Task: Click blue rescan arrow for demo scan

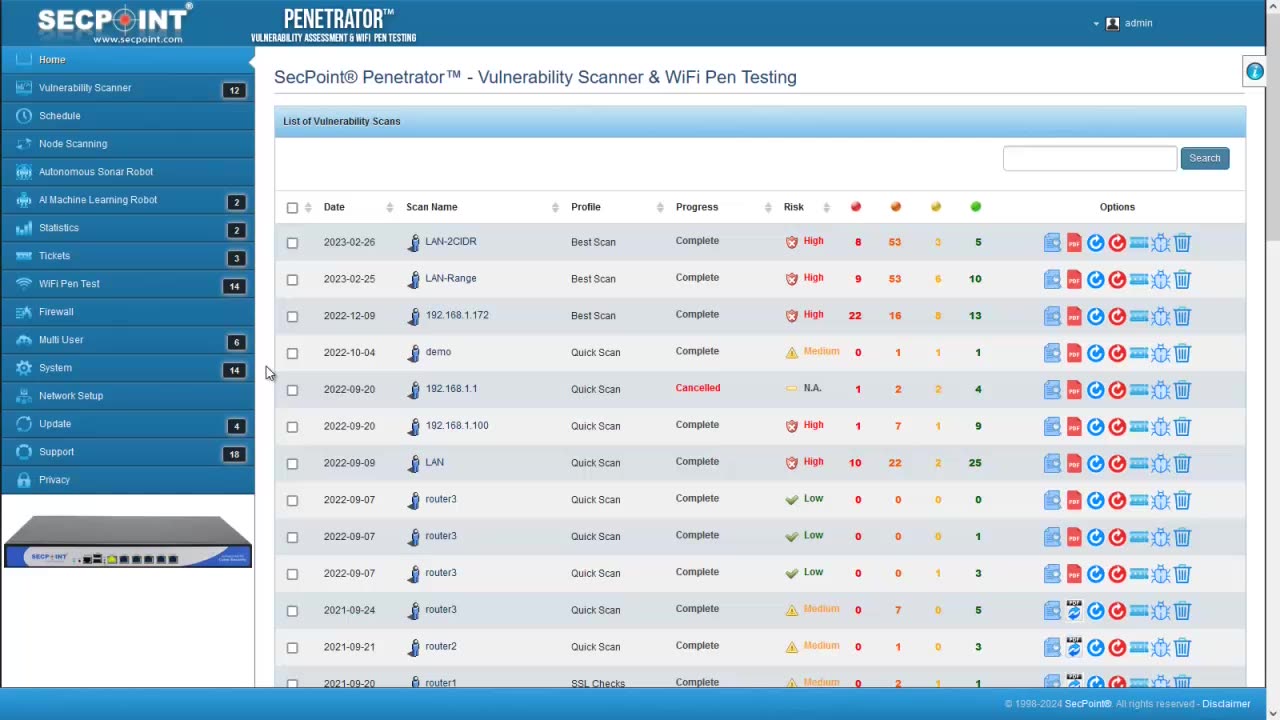Action: 1096,353
